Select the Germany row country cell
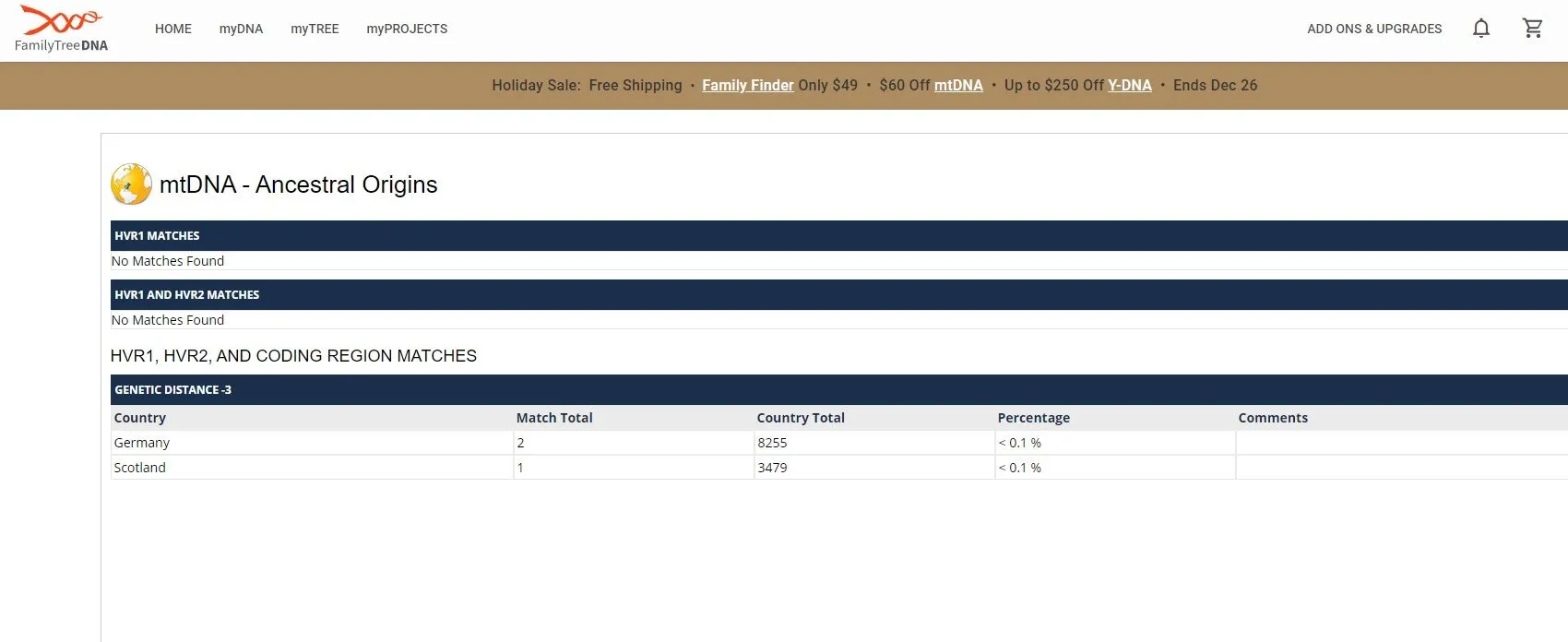This screenshot has width=1568, height=642. 312,443
